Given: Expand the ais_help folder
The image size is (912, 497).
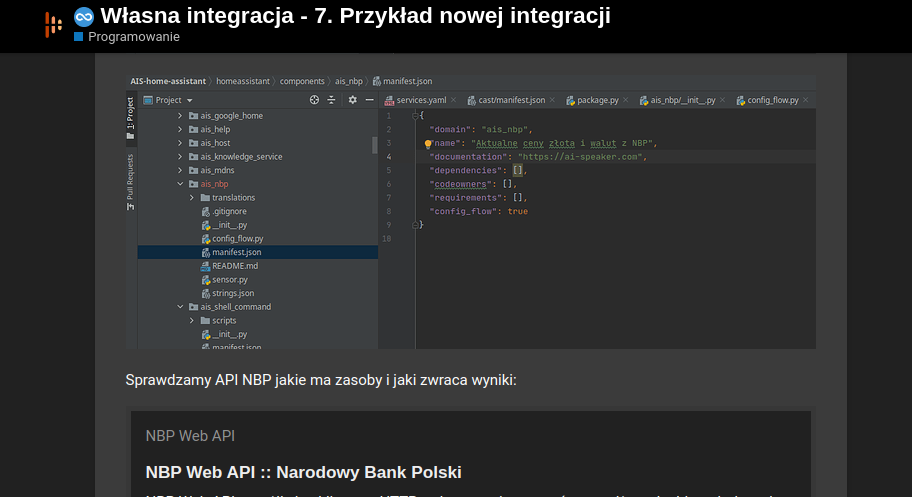Looking at the screenshot, I should coord(180,129).
